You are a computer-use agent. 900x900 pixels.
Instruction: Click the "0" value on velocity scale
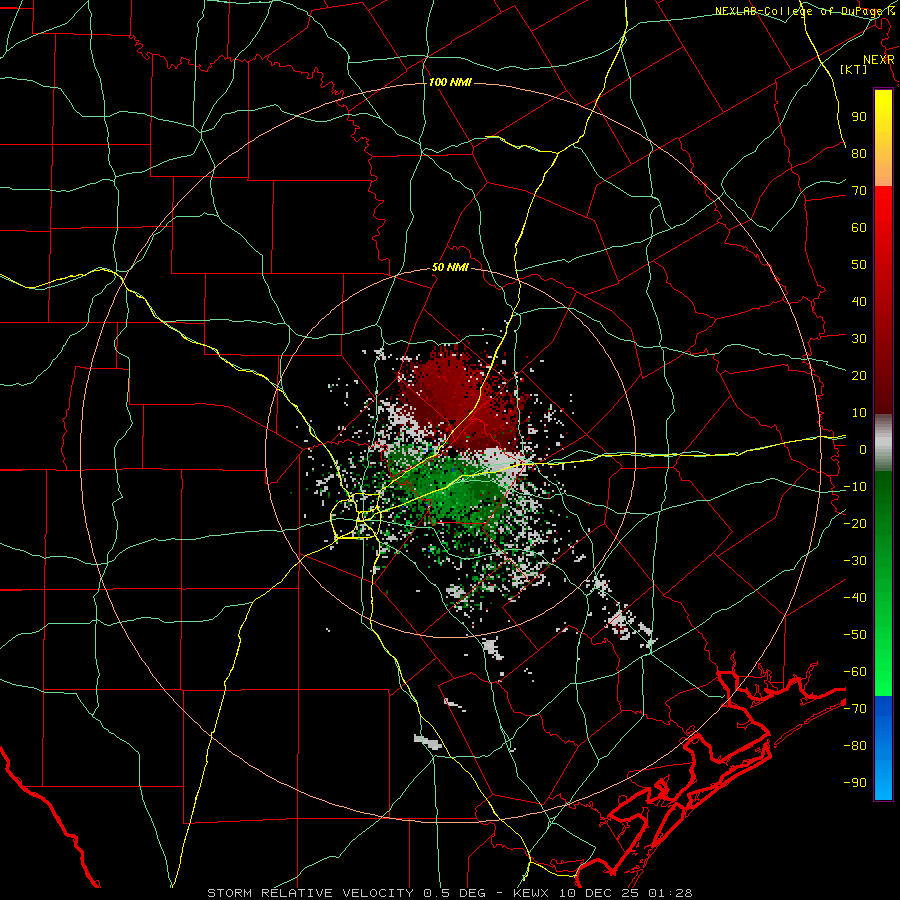tap(863, 449)
